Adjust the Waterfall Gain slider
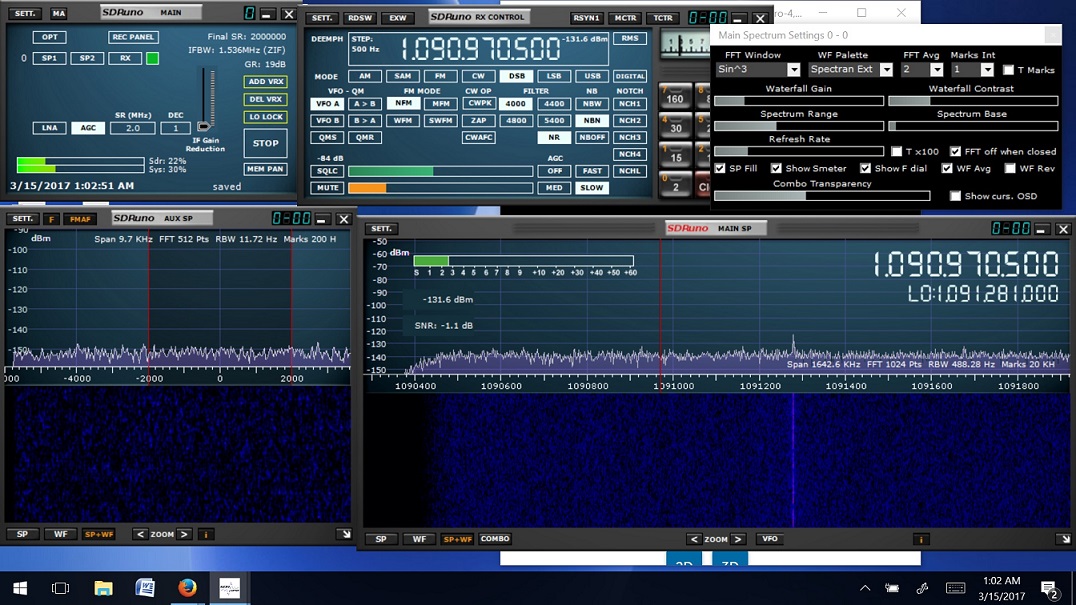1076x605 pixels. coord(799,101)
